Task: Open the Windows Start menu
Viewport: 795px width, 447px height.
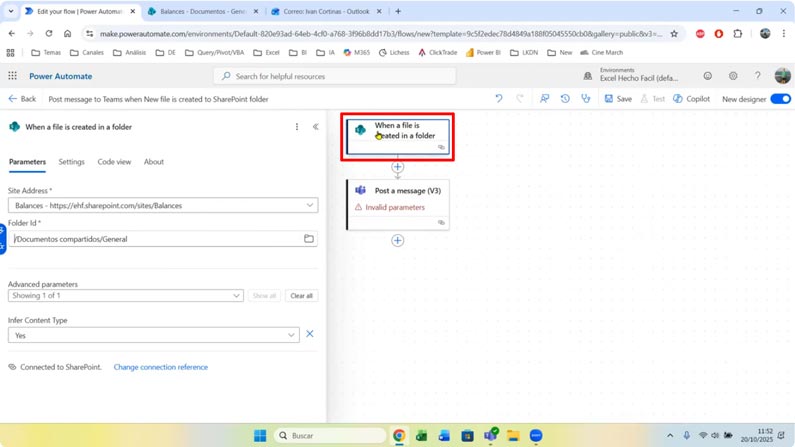Action: [260, 435]
